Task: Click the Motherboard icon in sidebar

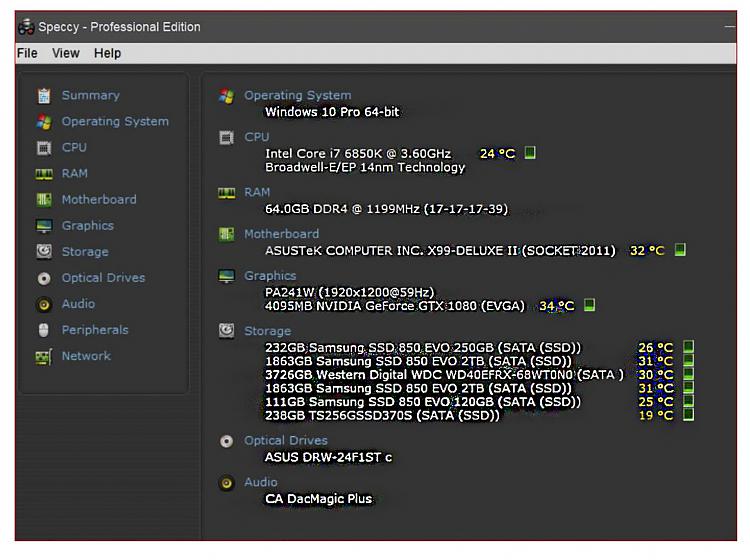Action: tap(44, 199)
